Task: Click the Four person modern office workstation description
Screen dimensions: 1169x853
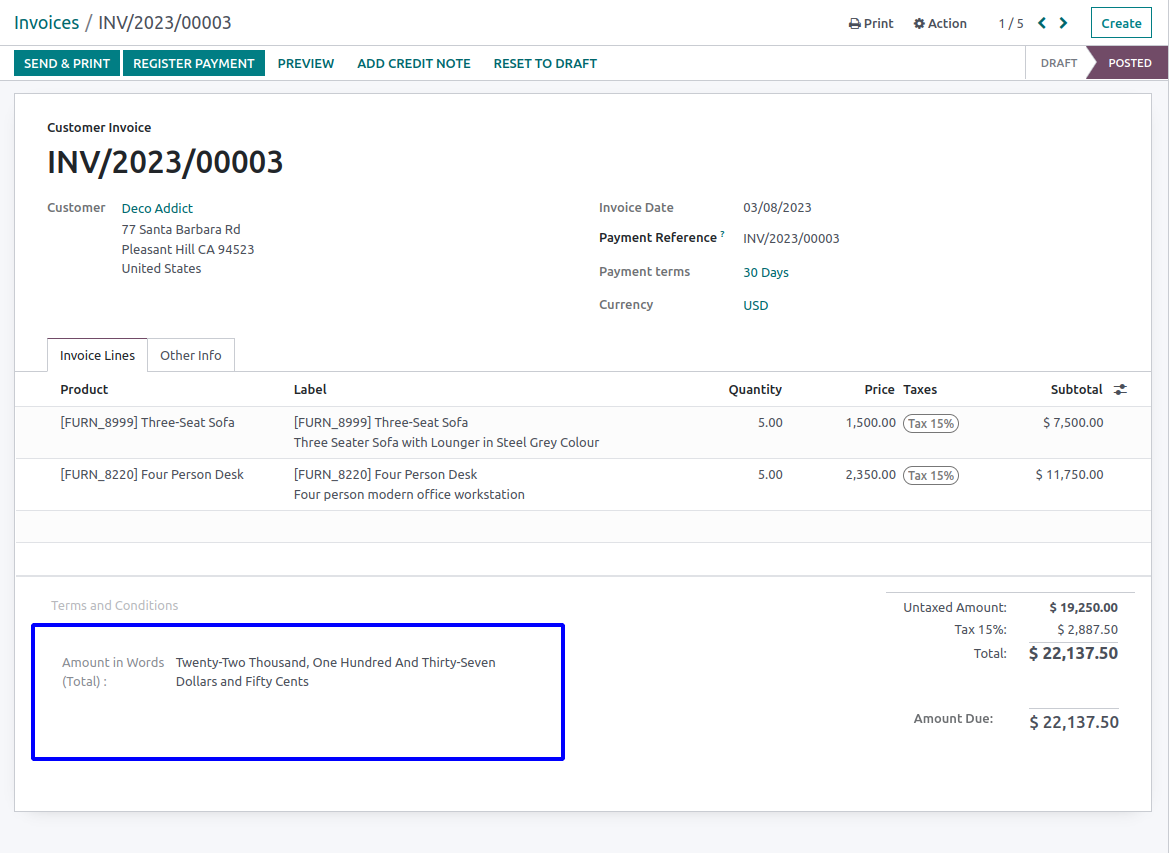Action: 409,494
